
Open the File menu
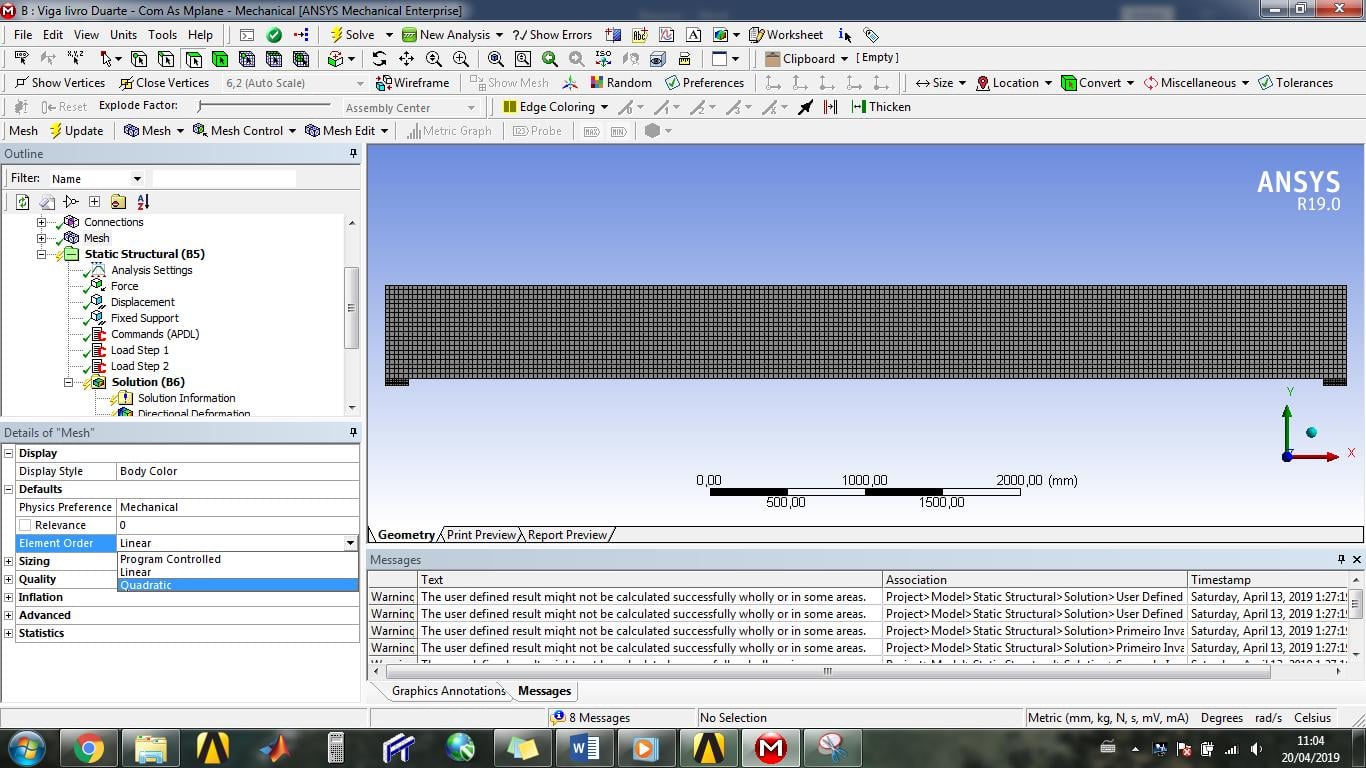23,35
